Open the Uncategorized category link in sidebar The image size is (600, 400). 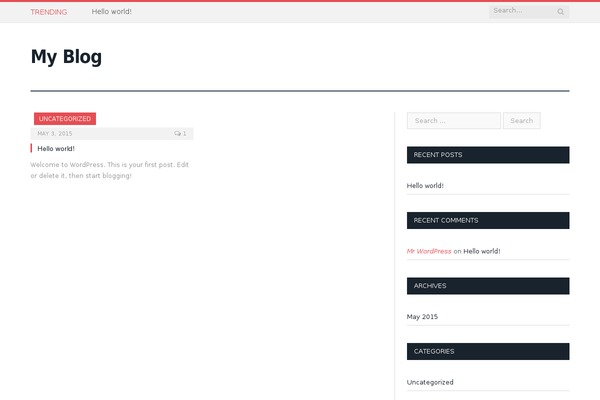click(430, 382)
